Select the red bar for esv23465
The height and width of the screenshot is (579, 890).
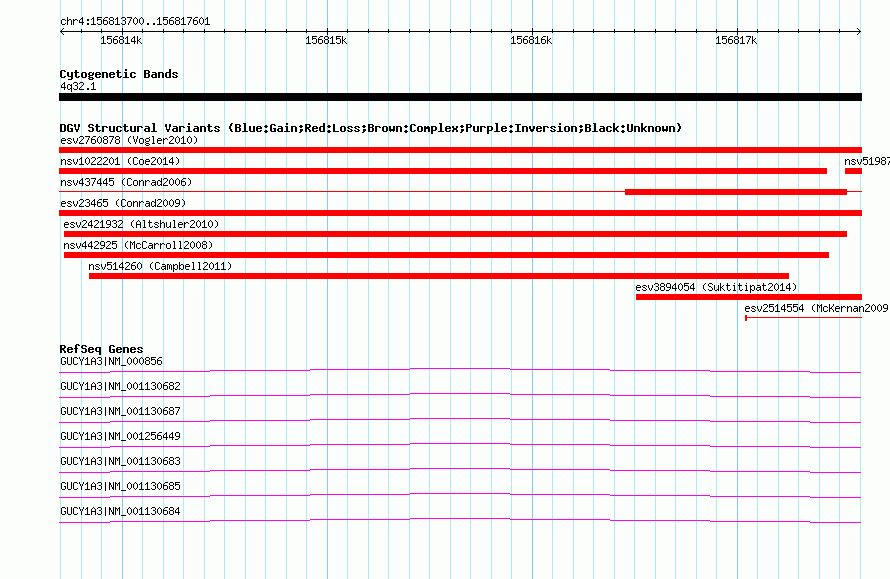460,213
